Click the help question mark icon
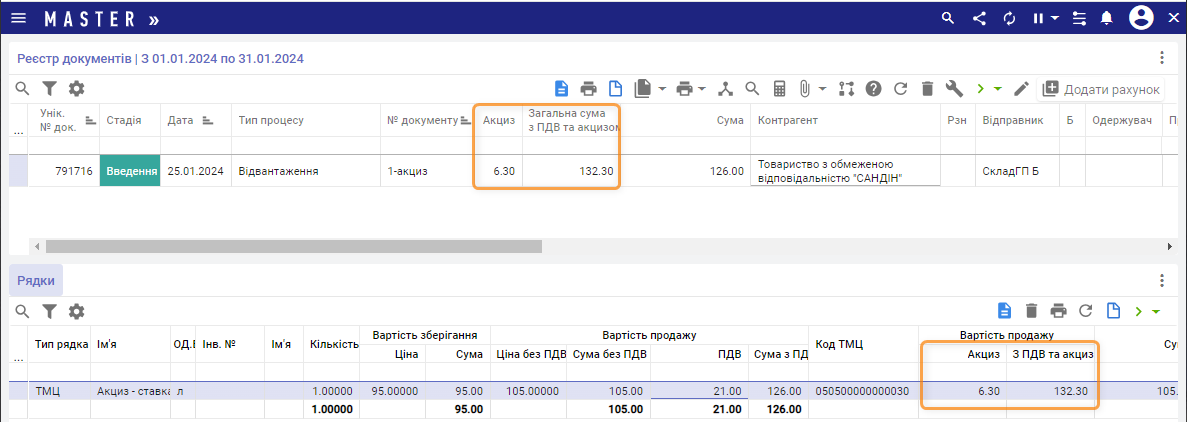 click(873, 89)
